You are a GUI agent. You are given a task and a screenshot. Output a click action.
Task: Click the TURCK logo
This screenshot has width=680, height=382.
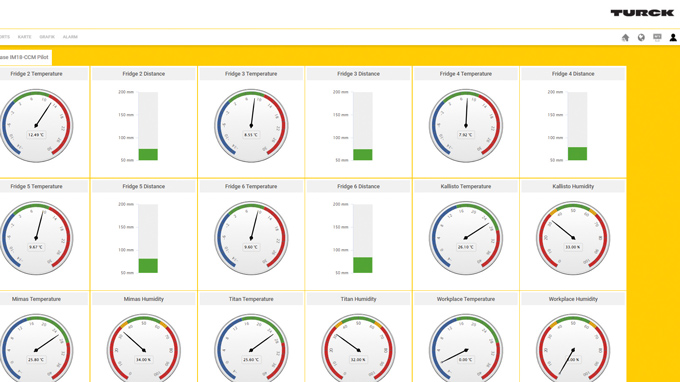(x=642, y=13)
